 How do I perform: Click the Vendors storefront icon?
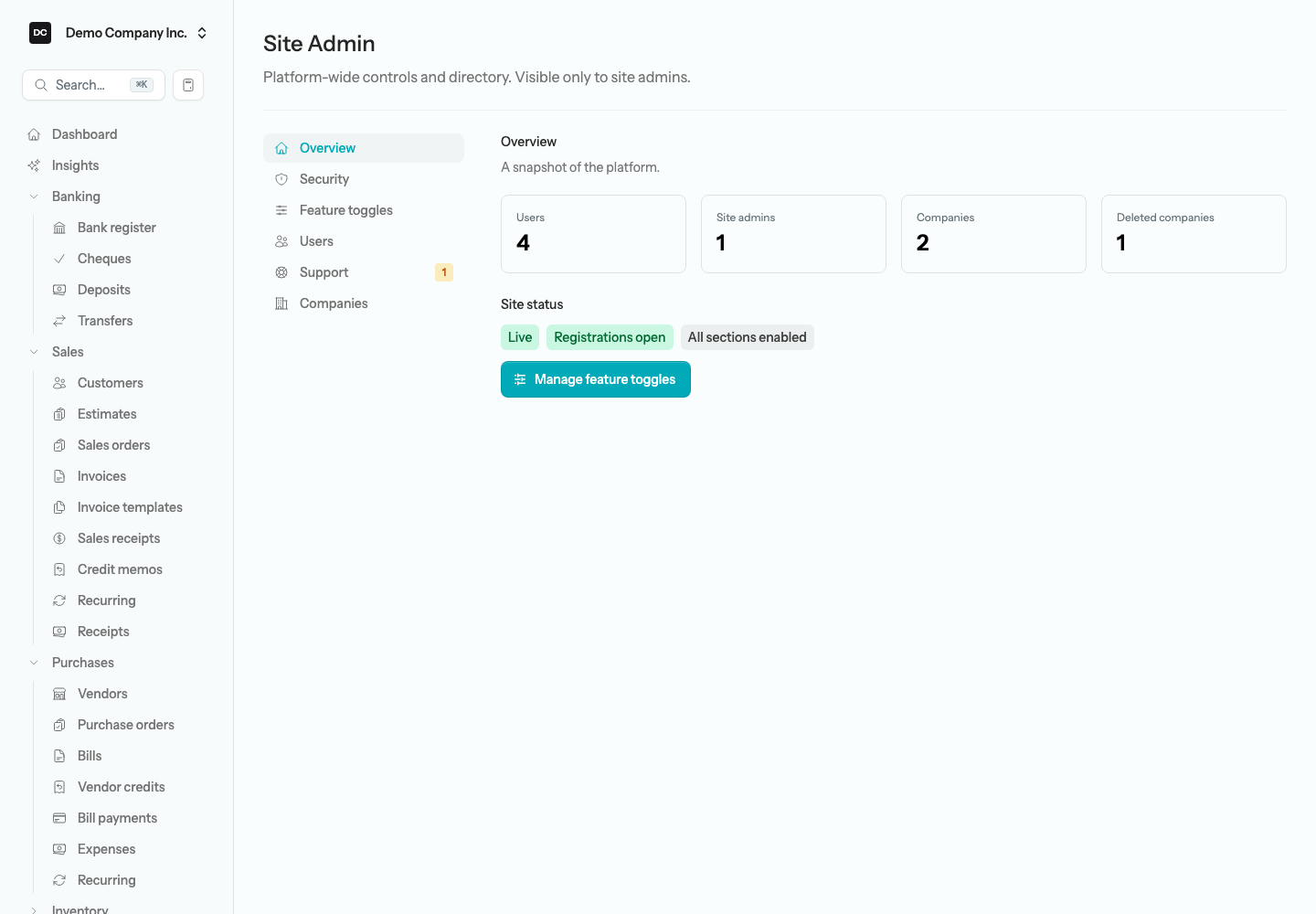(59, 694)
